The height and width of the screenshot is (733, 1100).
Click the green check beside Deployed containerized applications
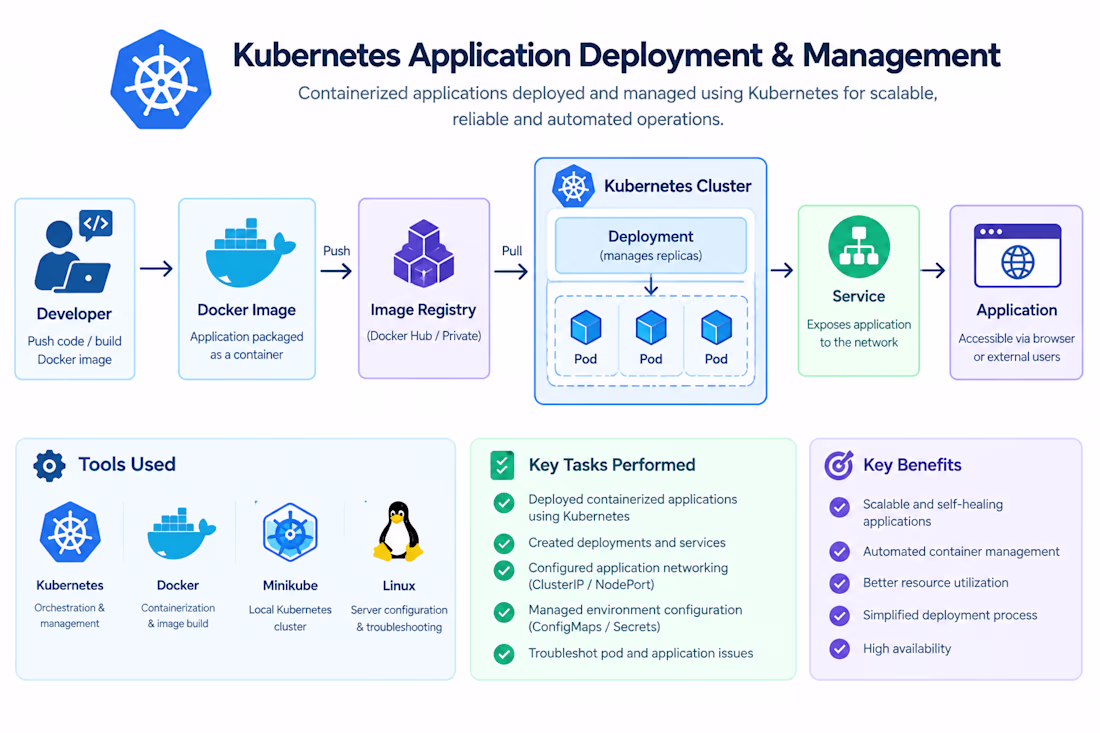pos(504,503)
